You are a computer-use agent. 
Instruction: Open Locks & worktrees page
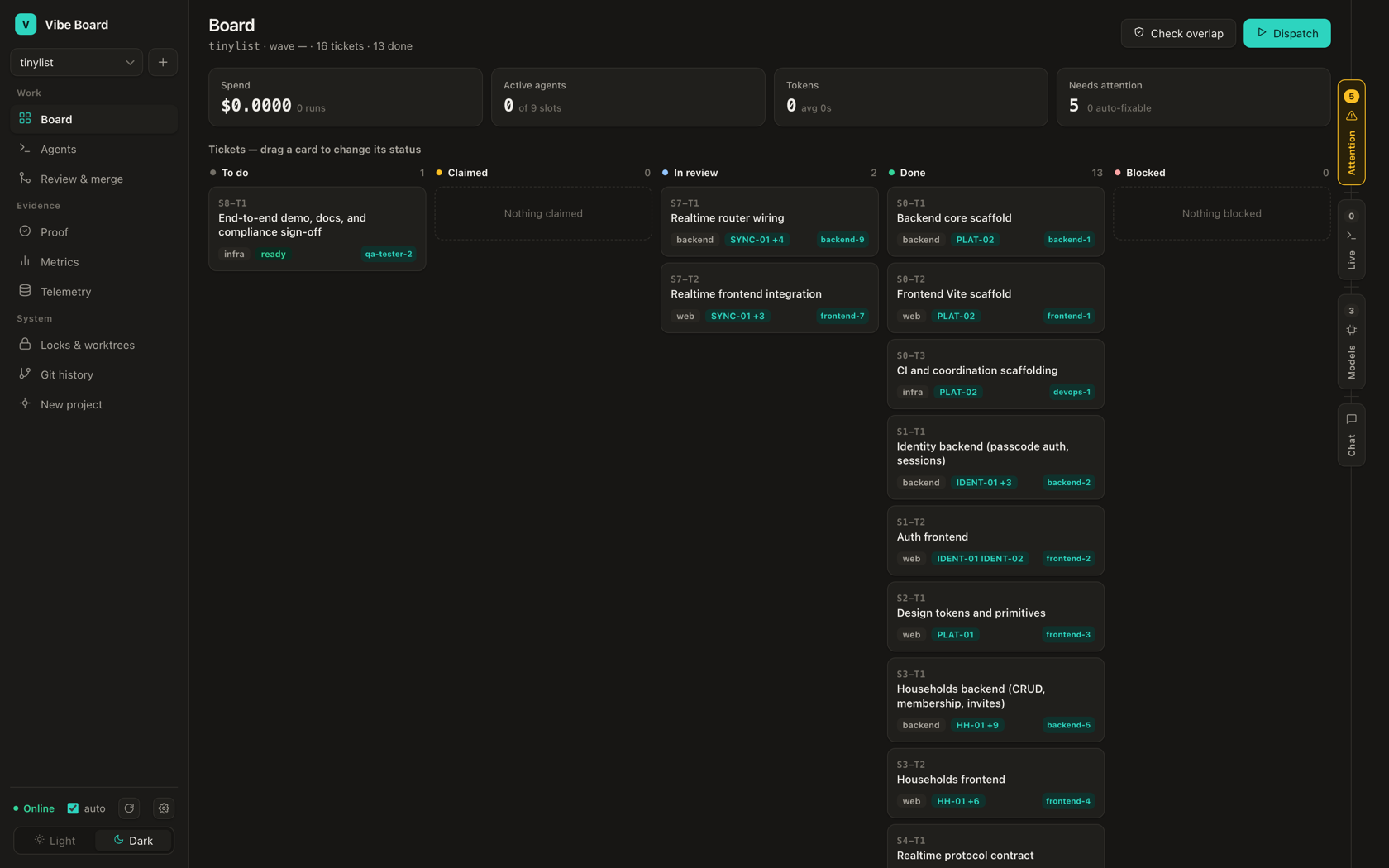(x=94, y=345)
